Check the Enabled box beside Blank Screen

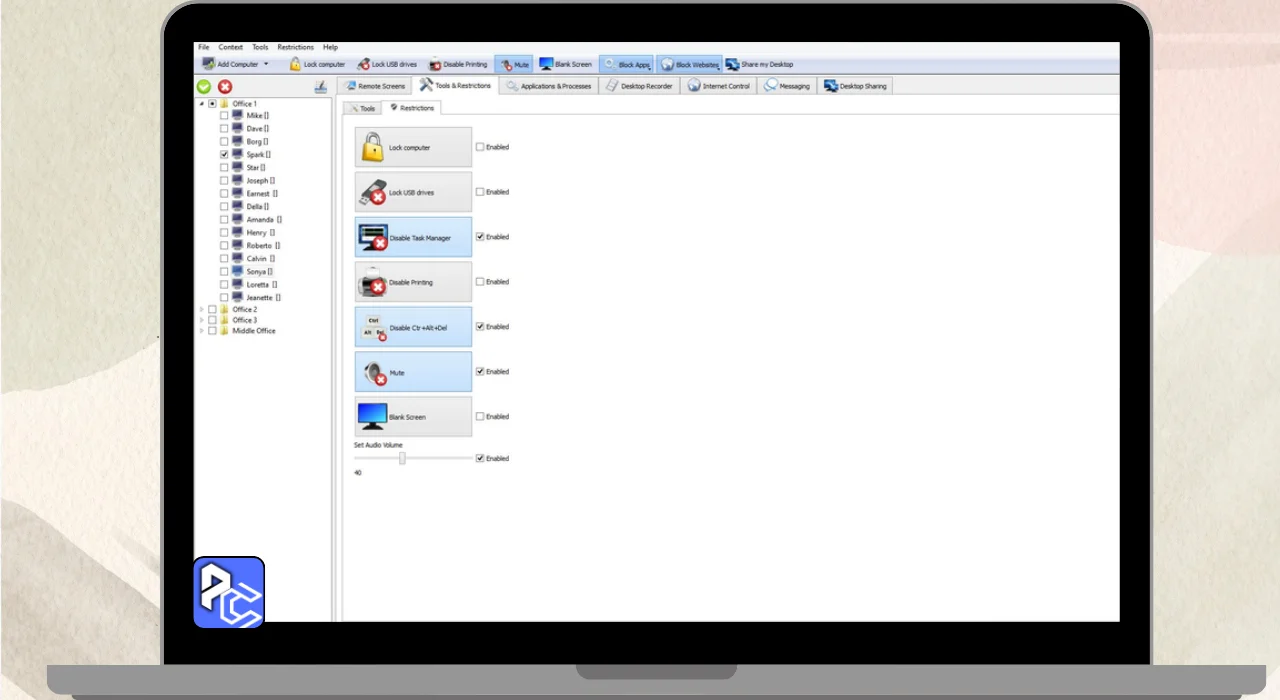[x=480, y=417]
